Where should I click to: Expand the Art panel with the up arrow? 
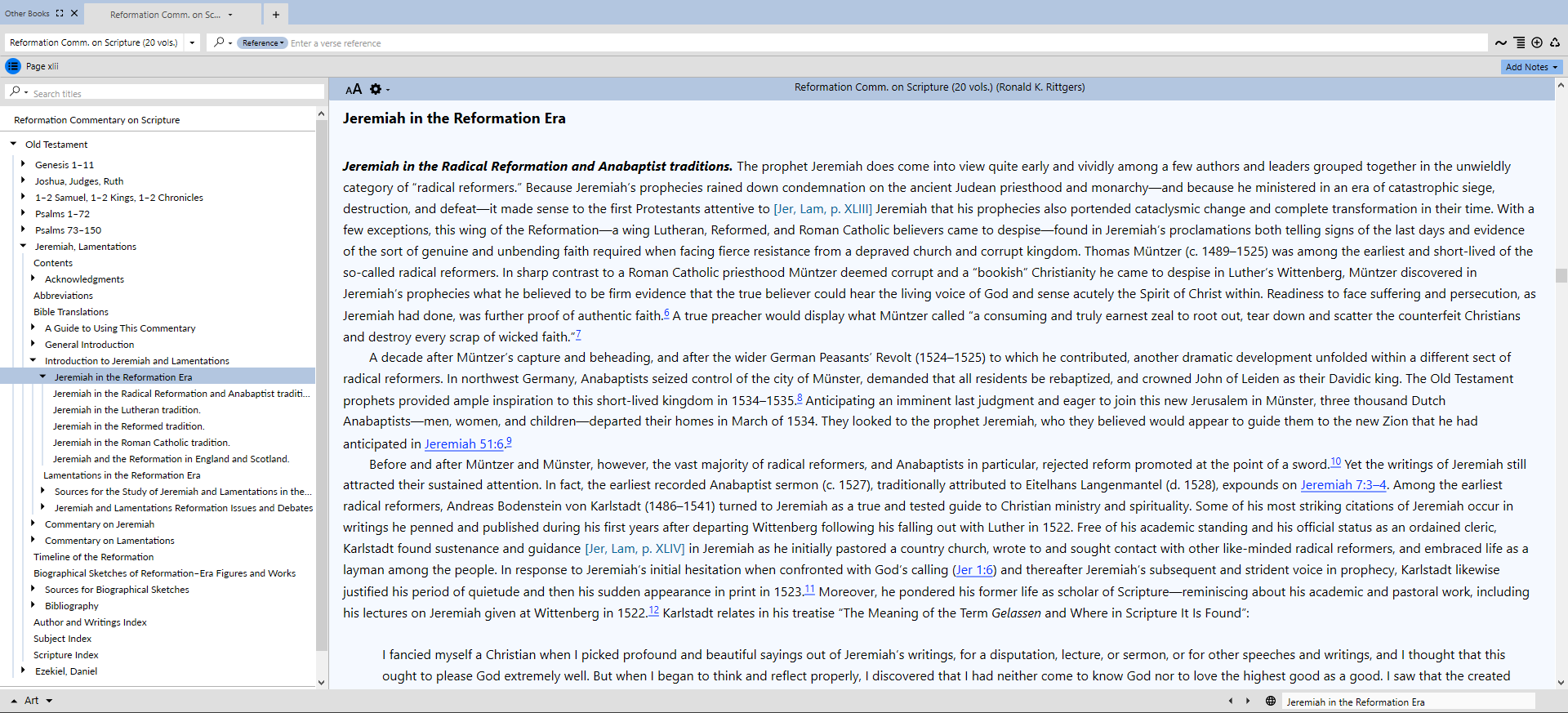coord(14,701)
